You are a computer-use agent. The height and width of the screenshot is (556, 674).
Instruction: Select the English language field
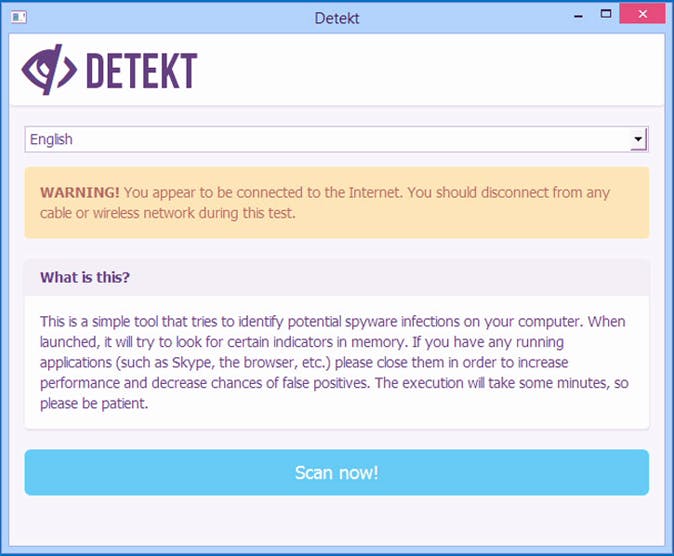point(336,139)
